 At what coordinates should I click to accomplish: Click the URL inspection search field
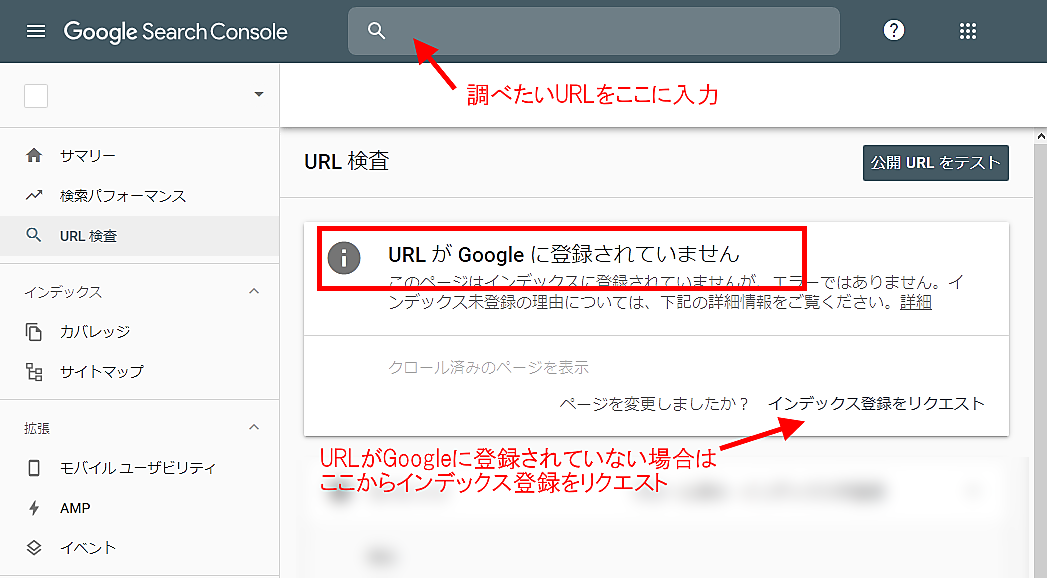pyautogui.click(x=594, y=31)
